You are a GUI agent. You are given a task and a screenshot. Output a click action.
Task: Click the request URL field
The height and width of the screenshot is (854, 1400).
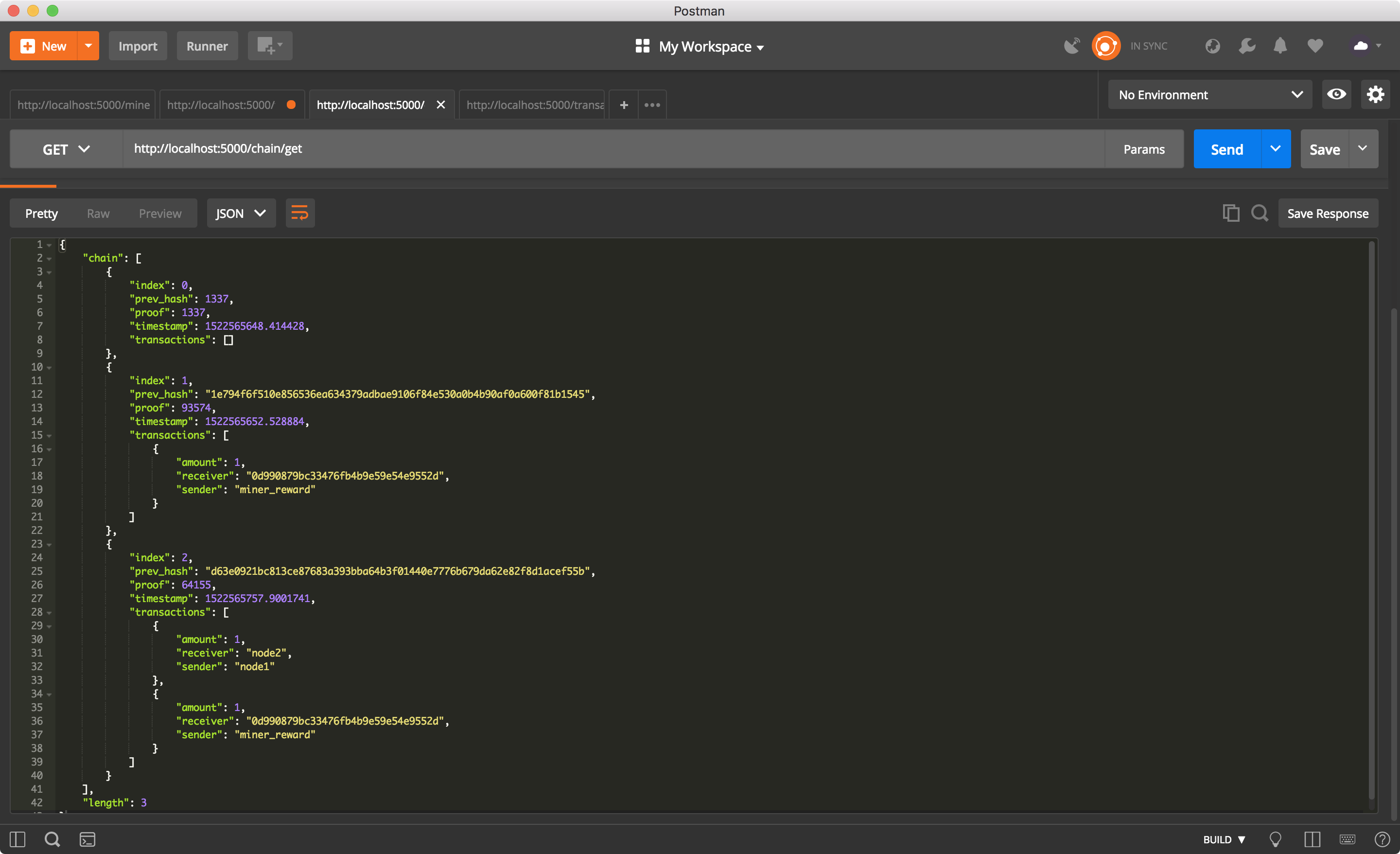(613, 149)
